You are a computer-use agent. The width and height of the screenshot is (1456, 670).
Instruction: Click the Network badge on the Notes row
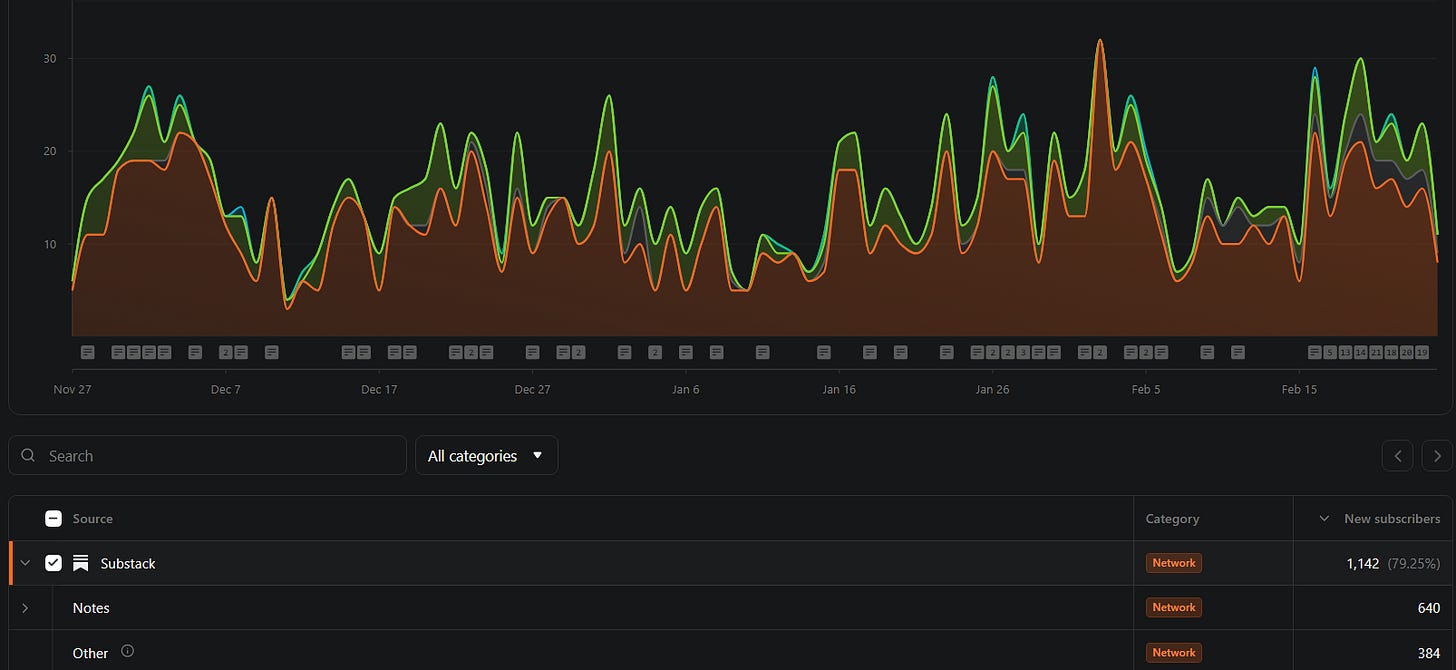tap(1173, 607)
